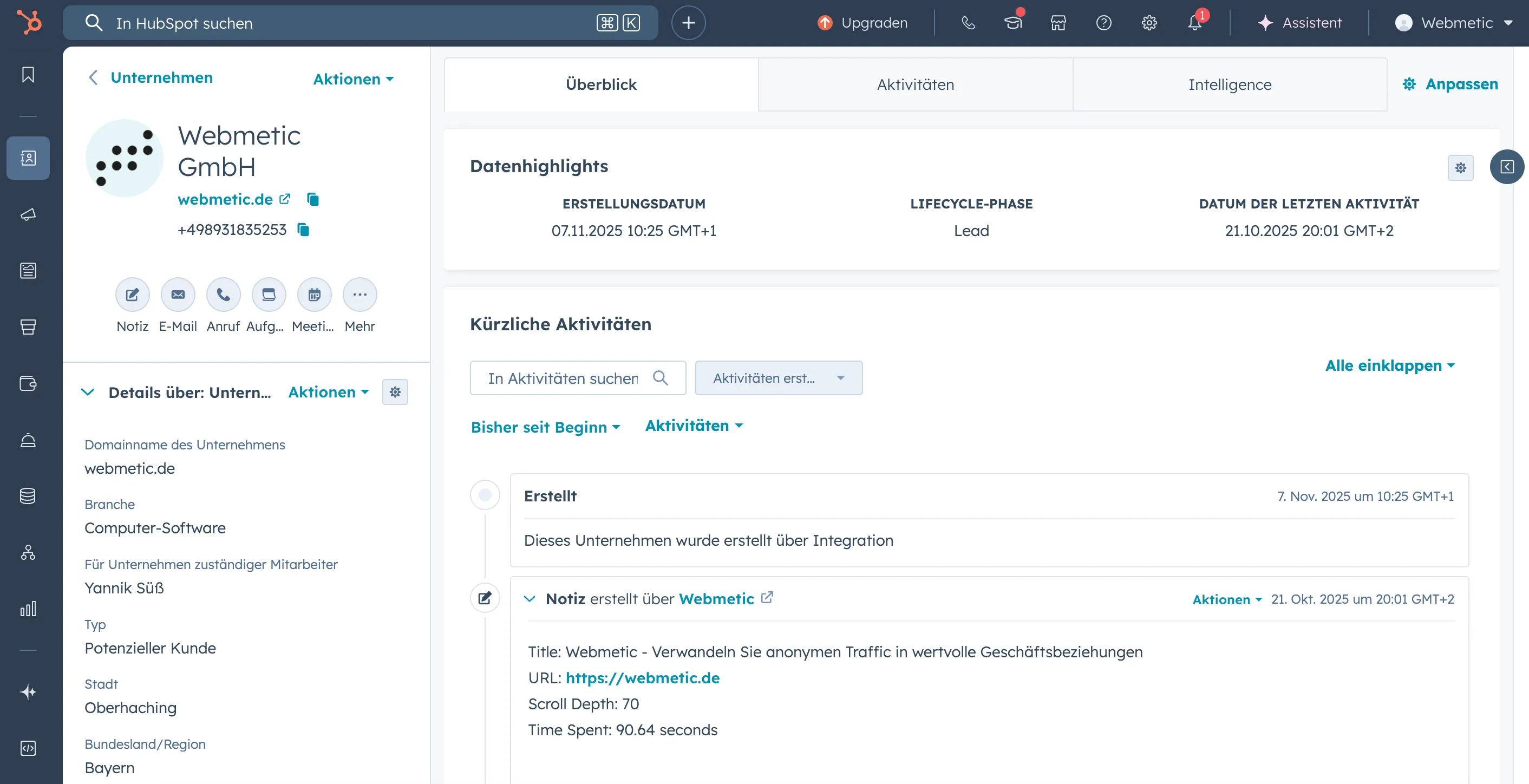The height and width of the screenshot is (784, 1529).
Task: Open the calling phone icon in the top bar
Action: point(968,23)
